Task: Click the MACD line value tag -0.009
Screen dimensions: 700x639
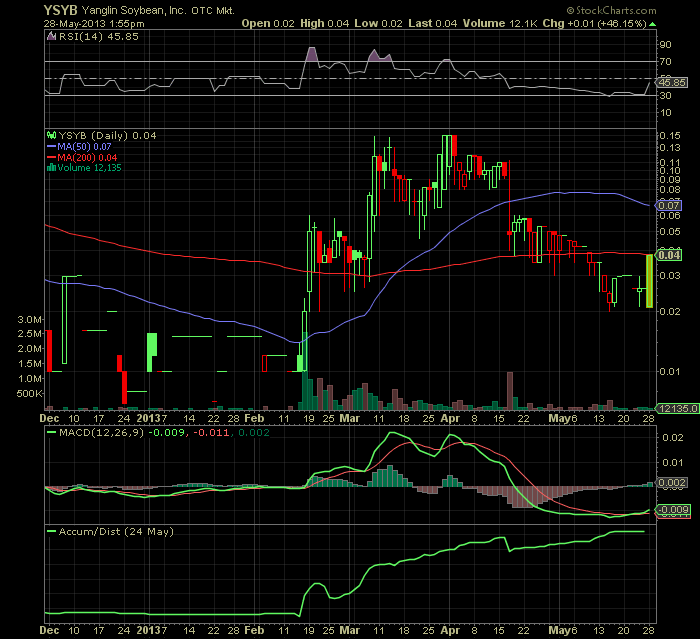Action: click(673, 510)
